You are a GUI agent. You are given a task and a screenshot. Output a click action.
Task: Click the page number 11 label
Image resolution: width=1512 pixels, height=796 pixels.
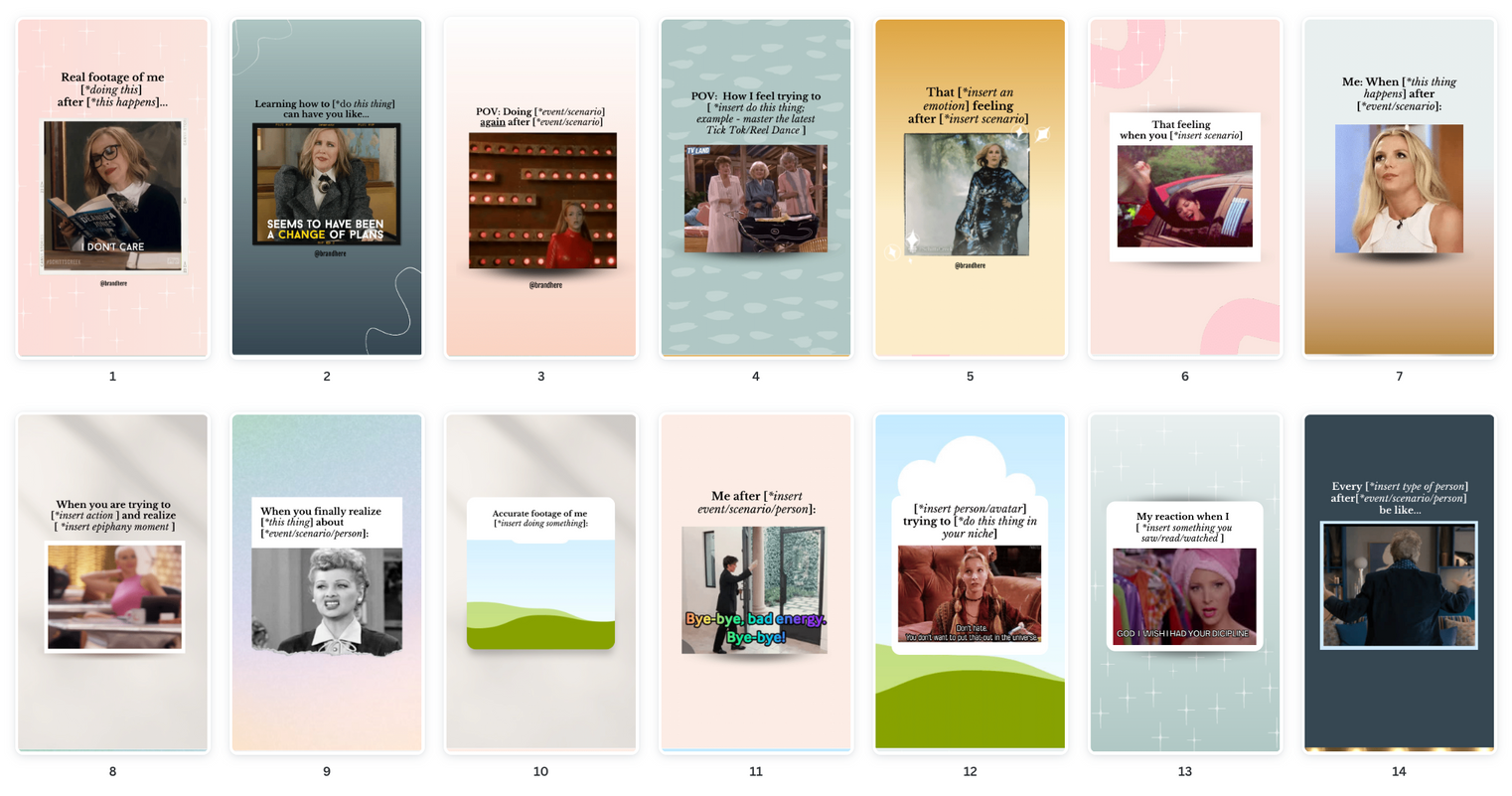coord(756,772)
